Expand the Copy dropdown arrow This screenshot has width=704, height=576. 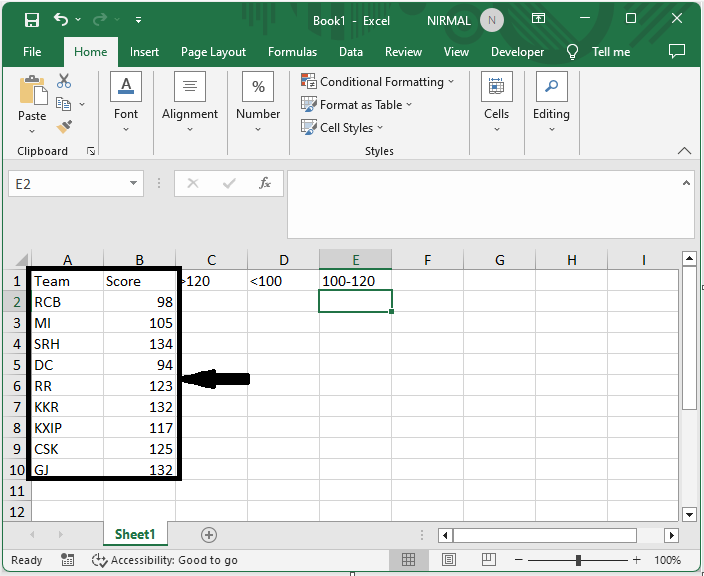click(82, 104)
